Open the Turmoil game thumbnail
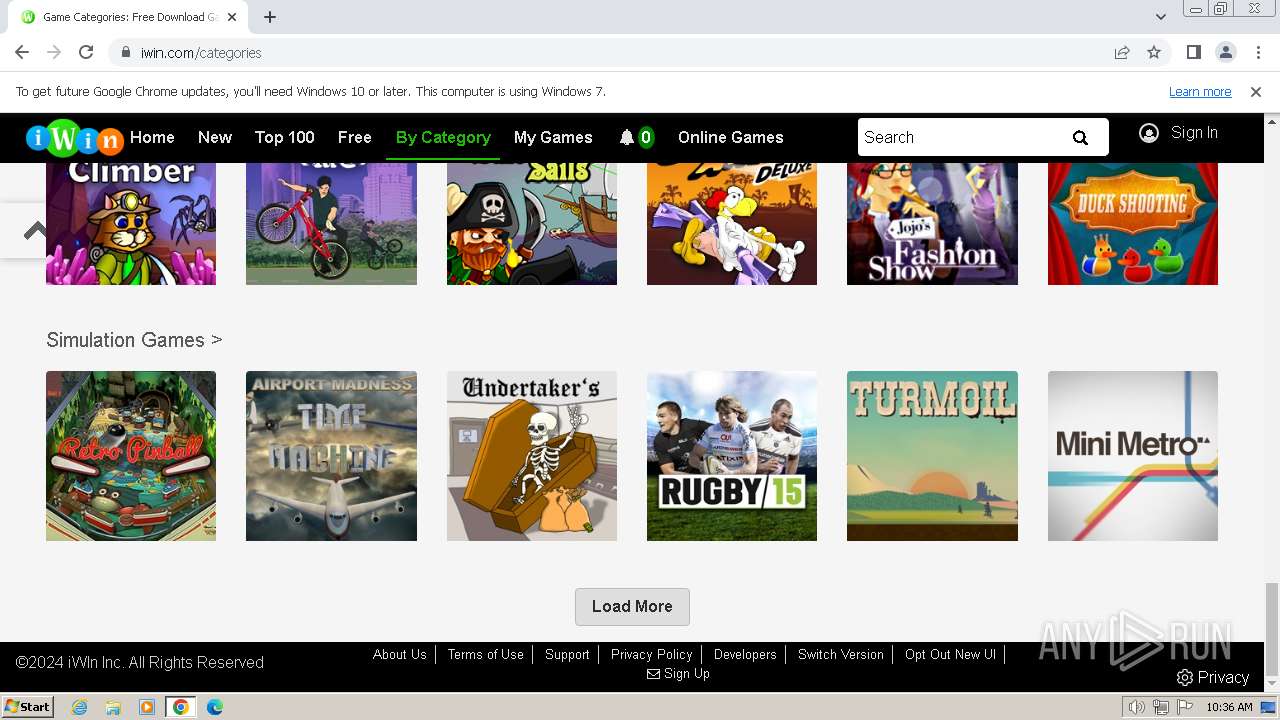Viewport: 1280px width, 720px height. click(932, 456)
